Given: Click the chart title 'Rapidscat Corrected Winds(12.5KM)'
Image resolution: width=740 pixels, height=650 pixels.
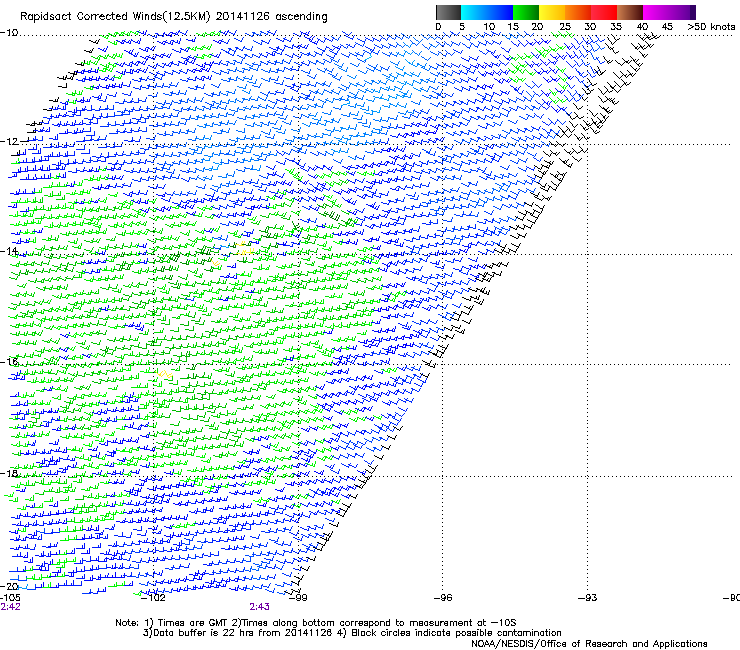Looking at the screenshot, I should pyautogui.click(x=115, y=16).
